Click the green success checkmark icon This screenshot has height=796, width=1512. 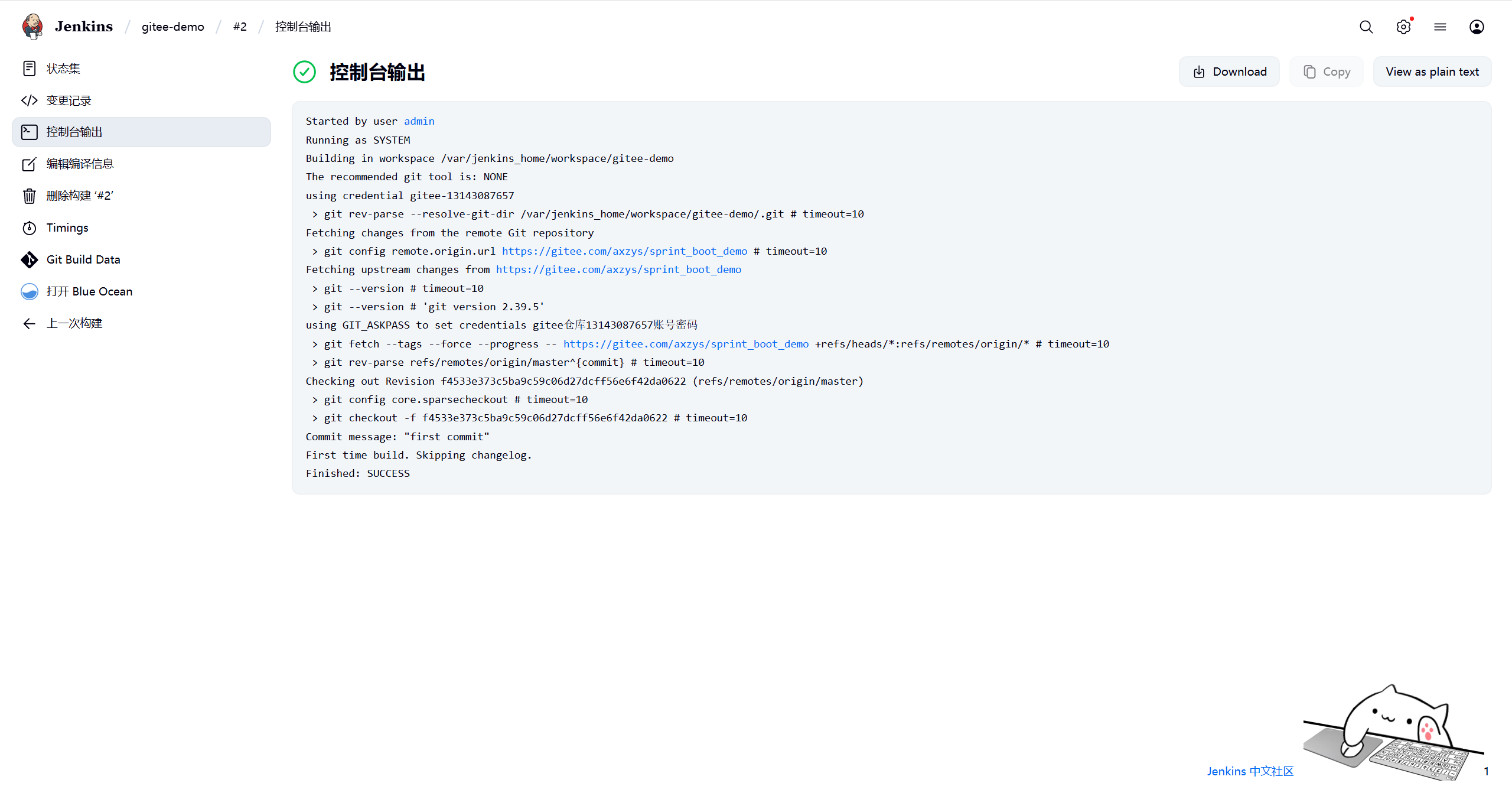pyautogui.click(x=305, y=72)
